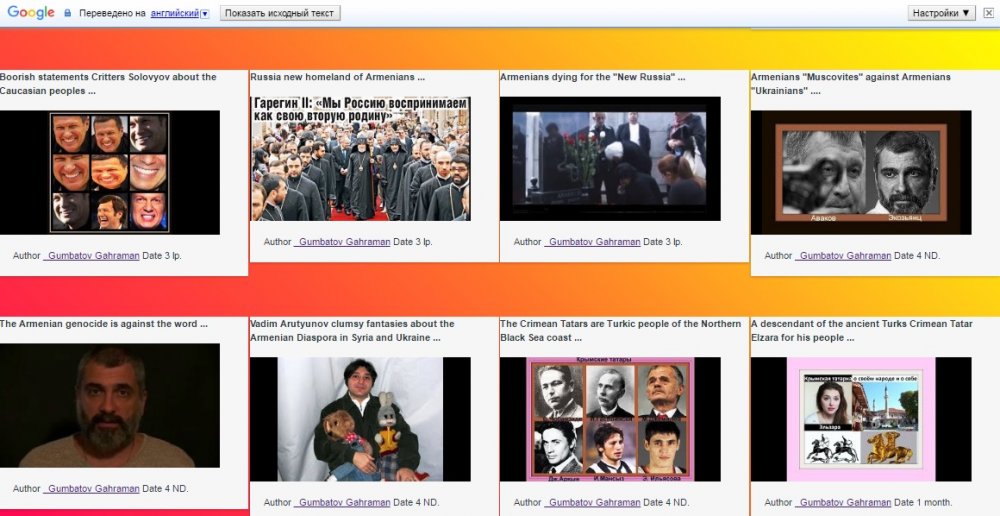Close the Google translate bar
The image size is (1000, 516).
point(988,13)
